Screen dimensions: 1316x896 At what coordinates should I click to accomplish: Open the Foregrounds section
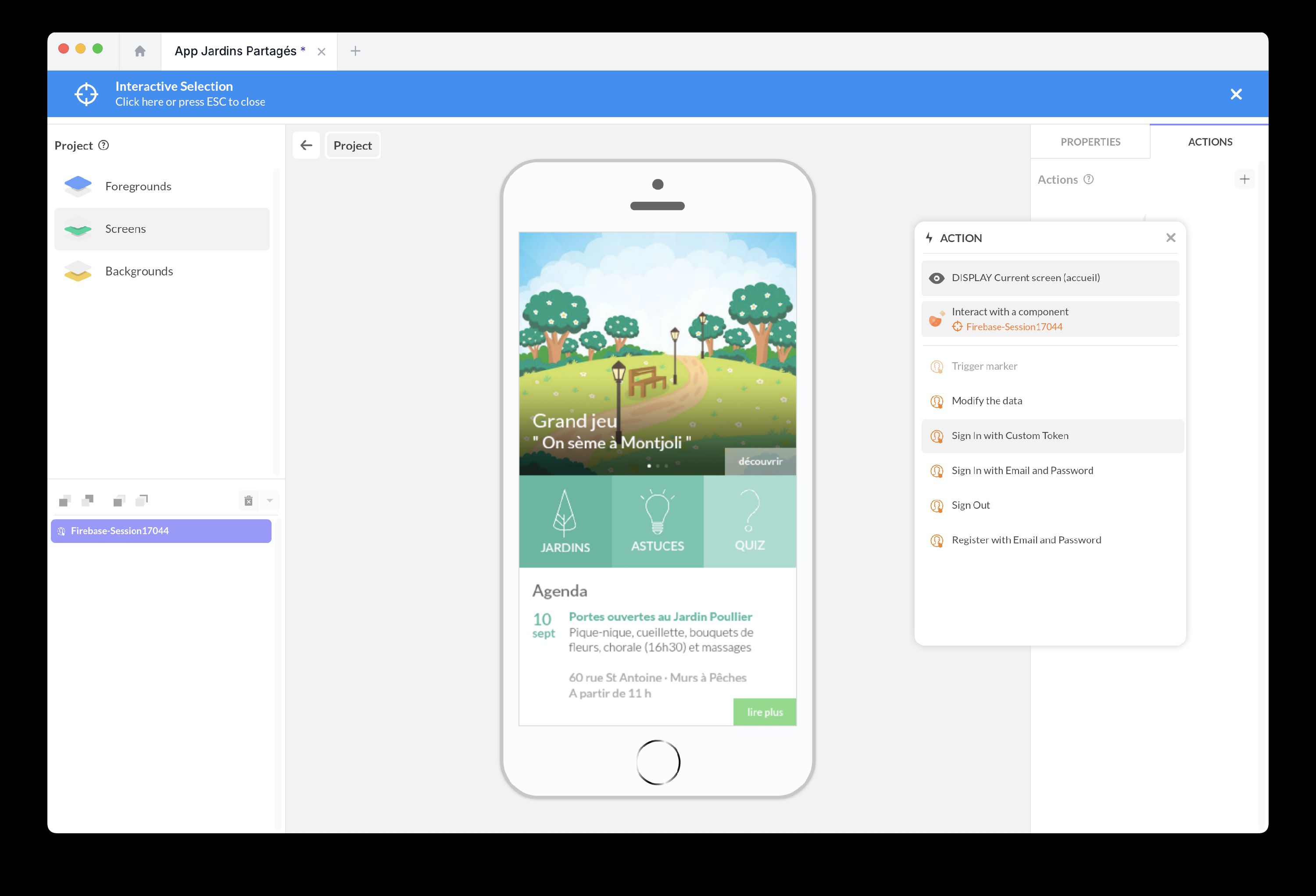[138, 186]
